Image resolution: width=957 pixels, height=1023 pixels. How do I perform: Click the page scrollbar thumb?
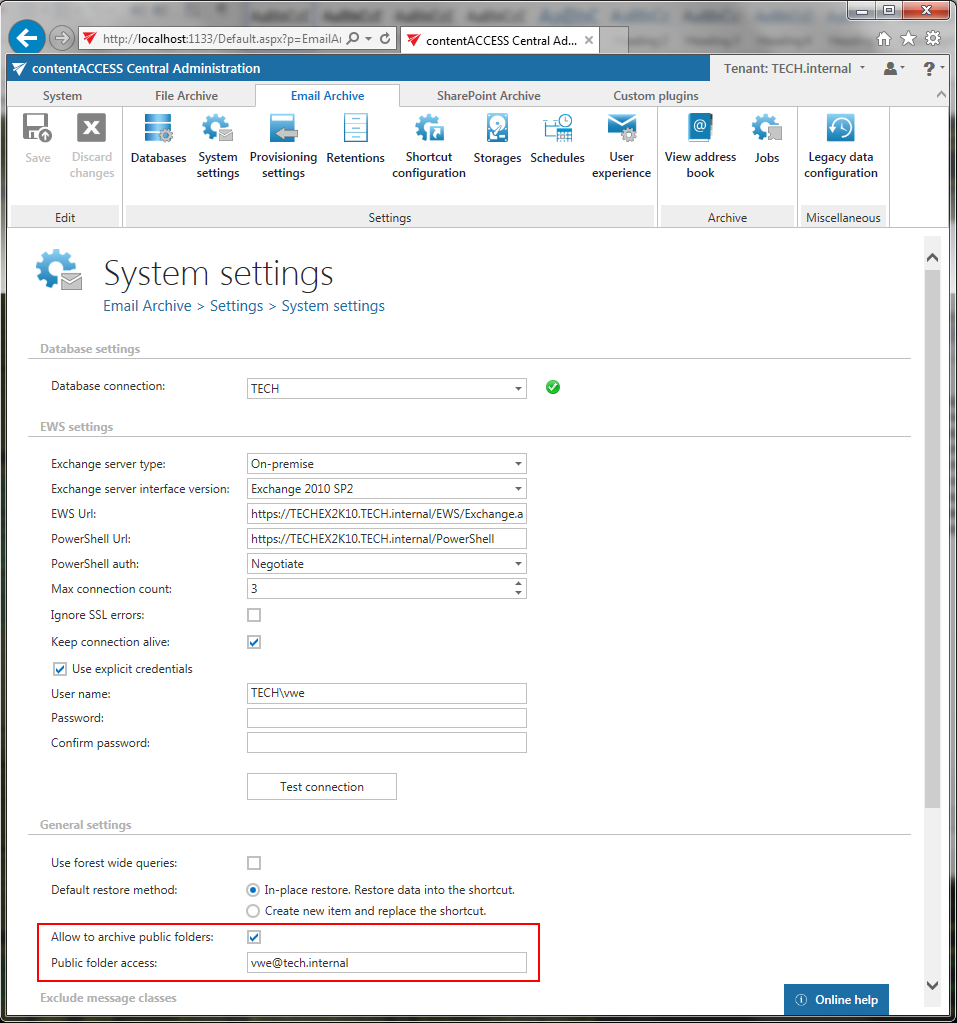932,538
